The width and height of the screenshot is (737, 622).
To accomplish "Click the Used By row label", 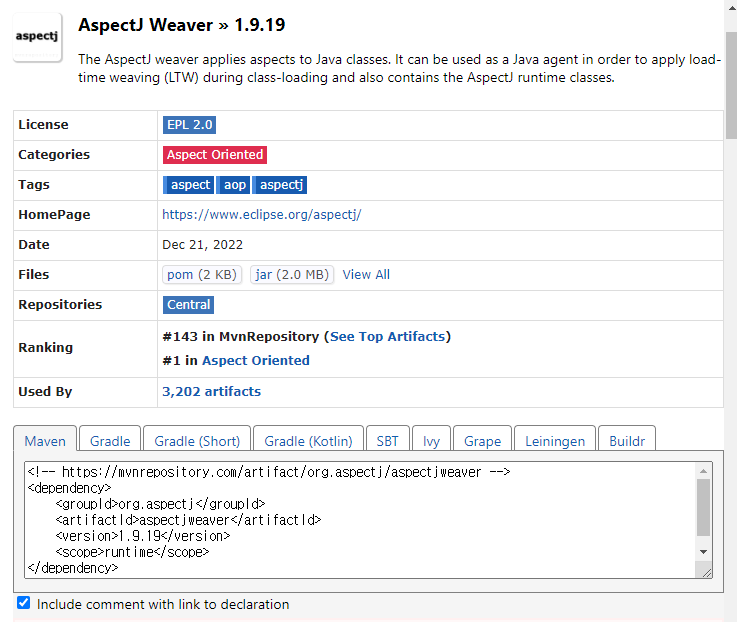I will pos(45,392).
